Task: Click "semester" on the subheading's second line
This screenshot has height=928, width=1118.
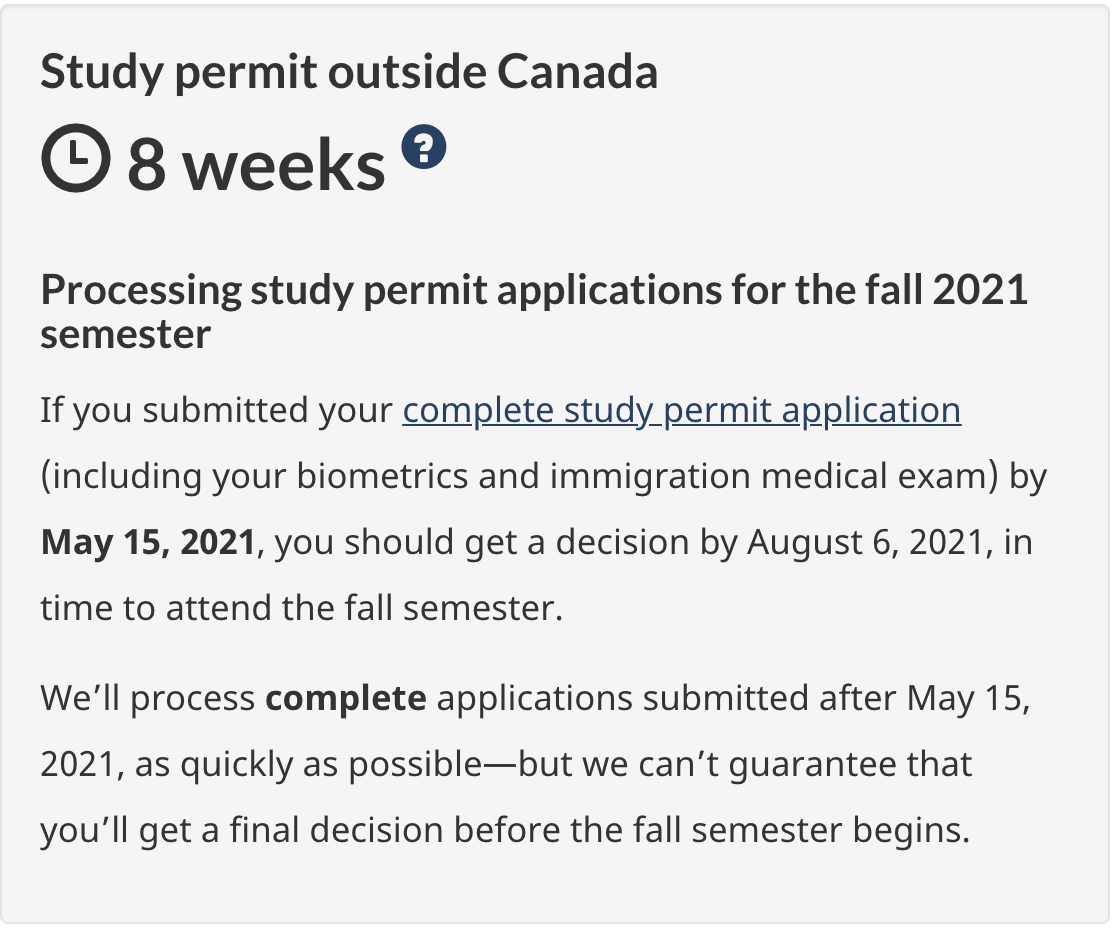Action: tap(125, 334)
